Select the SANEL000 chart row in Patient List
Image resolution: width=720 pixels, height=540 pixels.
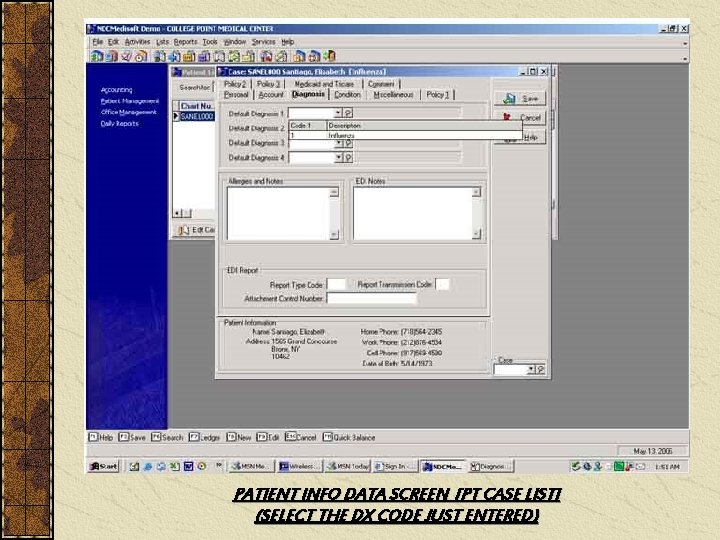[x=196, y=117]
